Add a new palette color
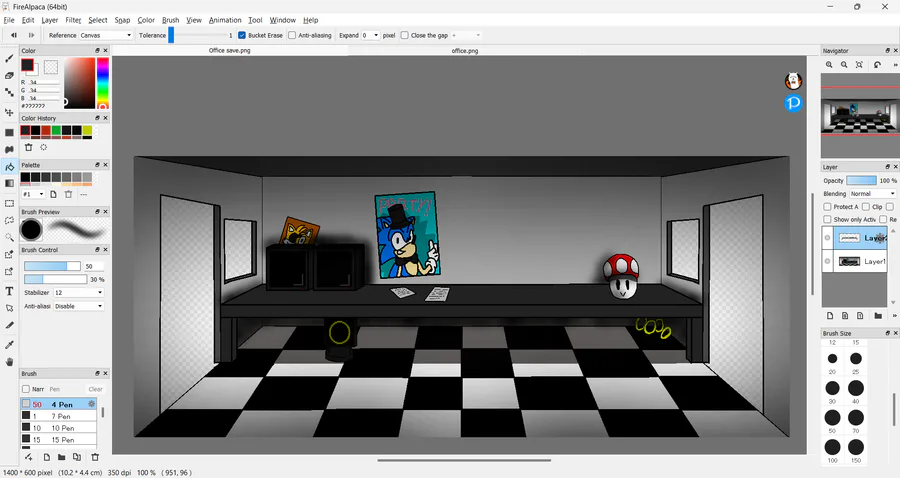 tap(53, 195)
